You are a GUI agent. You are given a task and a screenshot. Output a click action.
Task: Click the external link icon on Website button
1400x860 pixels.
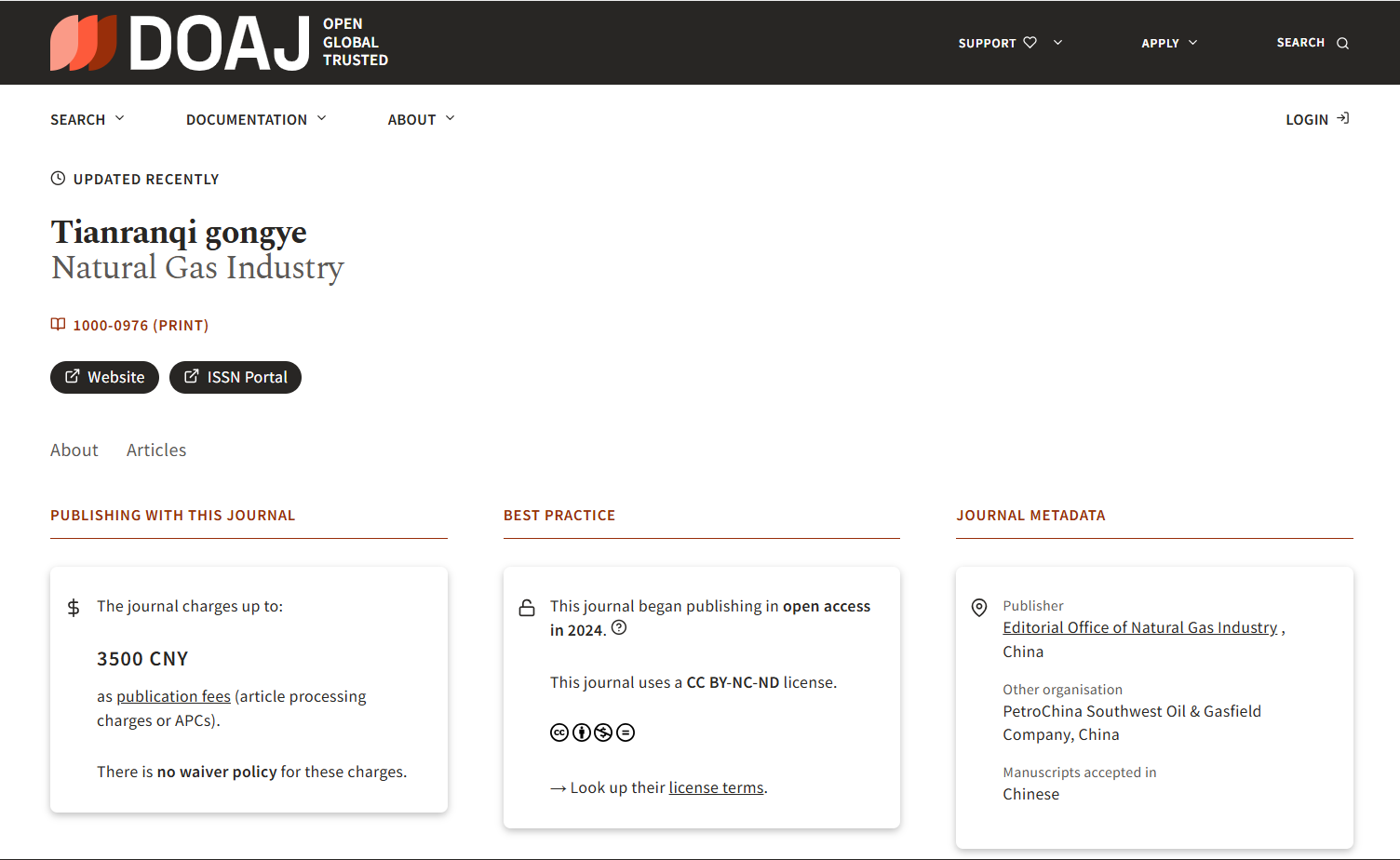pos(72,377)
